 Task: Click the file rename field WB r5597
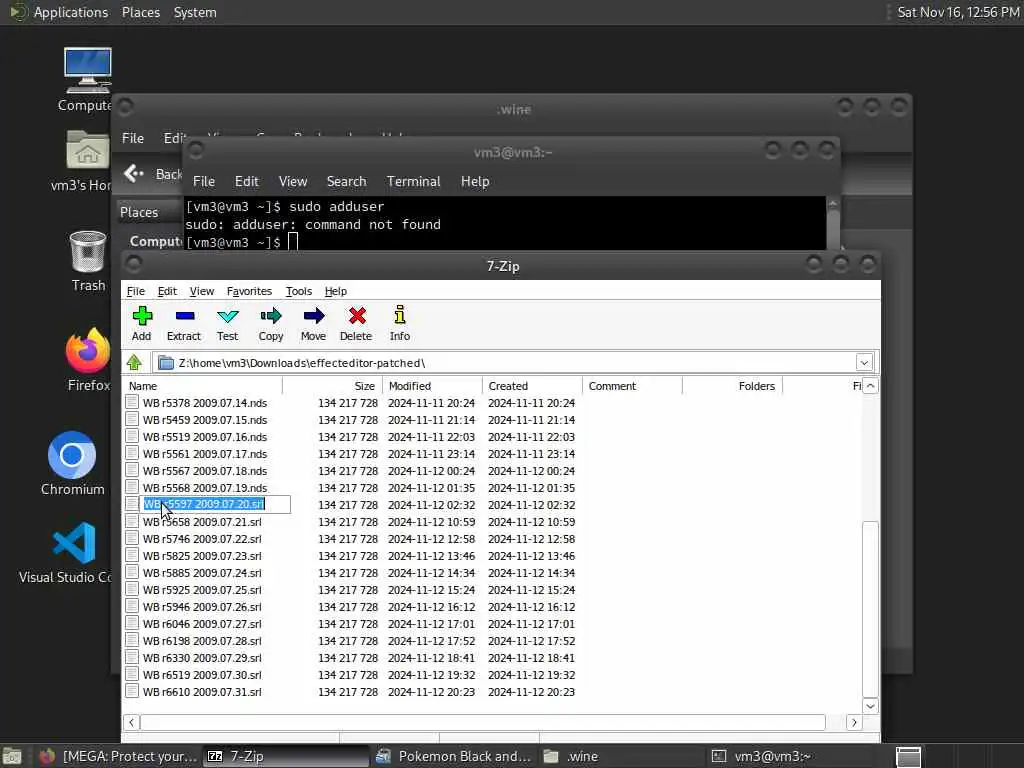coord(216,504)
